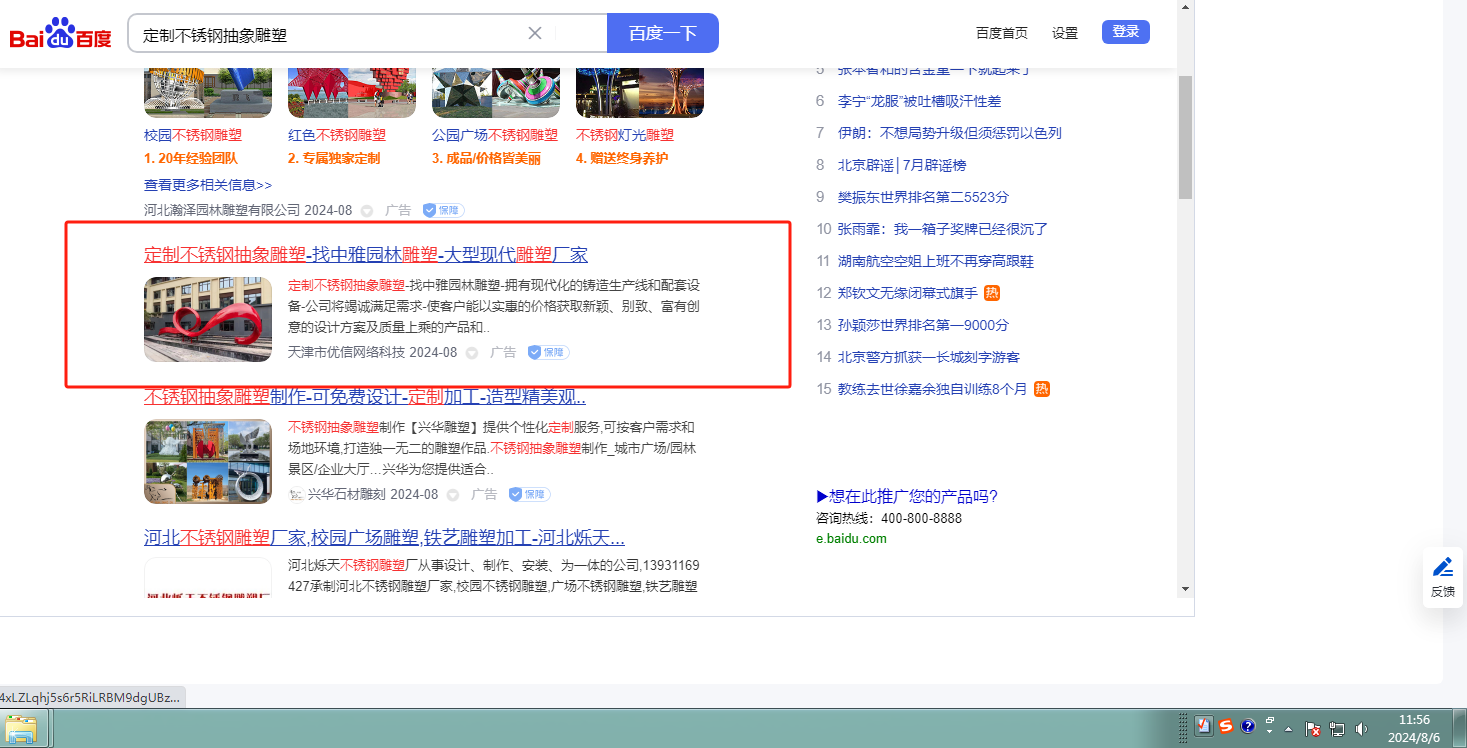Click the Show desktop button on taskbar
Image resolution: width=1467 pixels, height=748 pixels.
coord(1460,728)
